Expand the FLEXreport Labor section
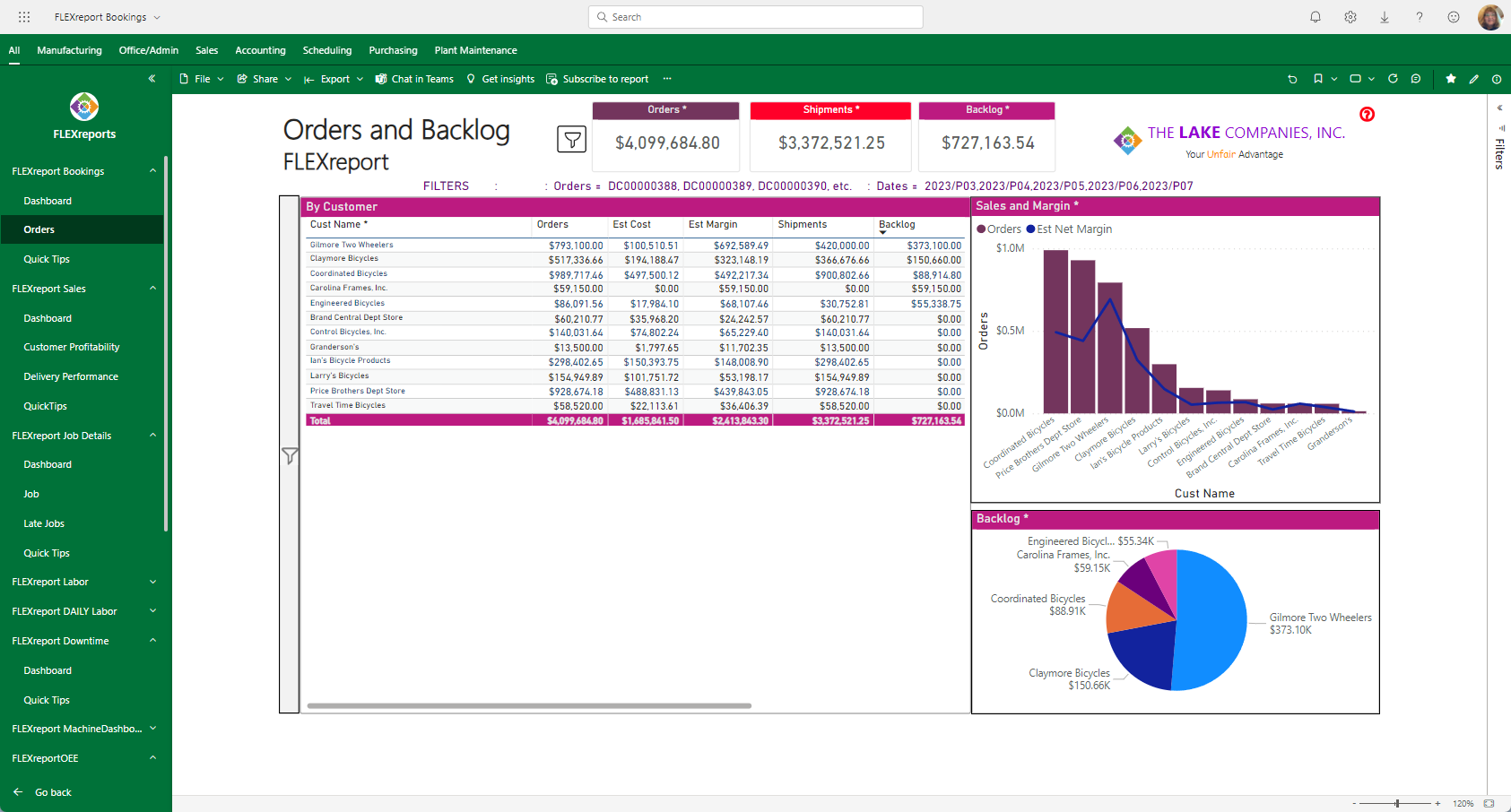 point(153,582)
